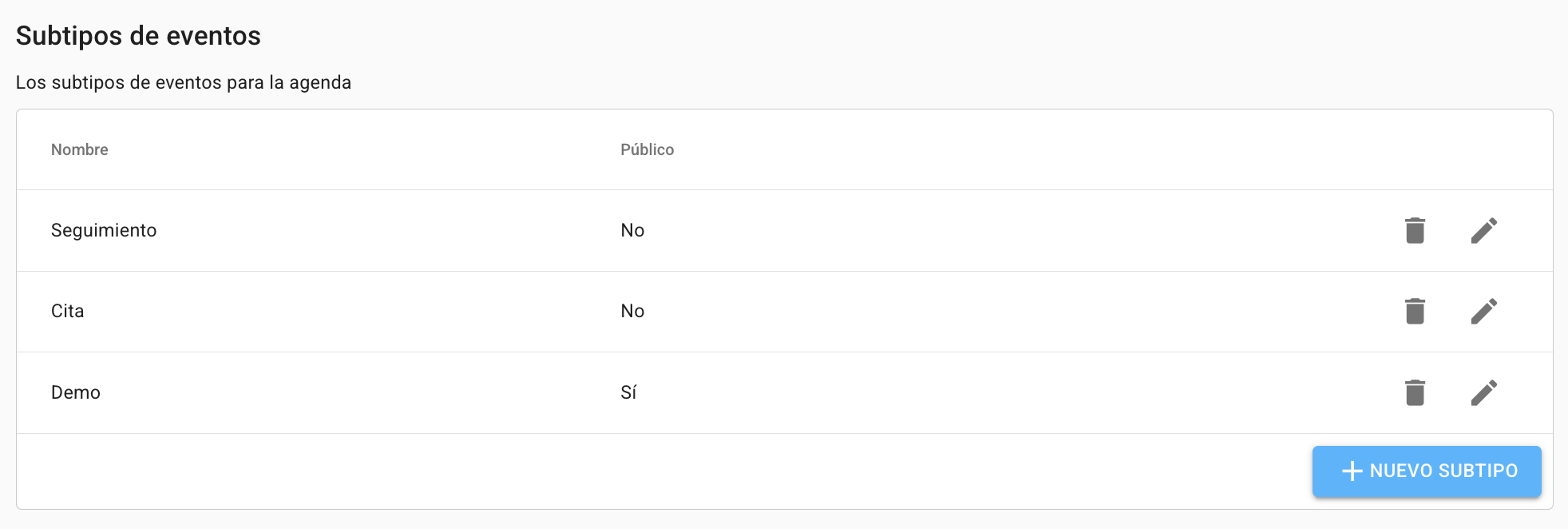The width and height of the screenshot is (1568, 529).
Task: Click the Nombre column header
Action: (80, 149)
